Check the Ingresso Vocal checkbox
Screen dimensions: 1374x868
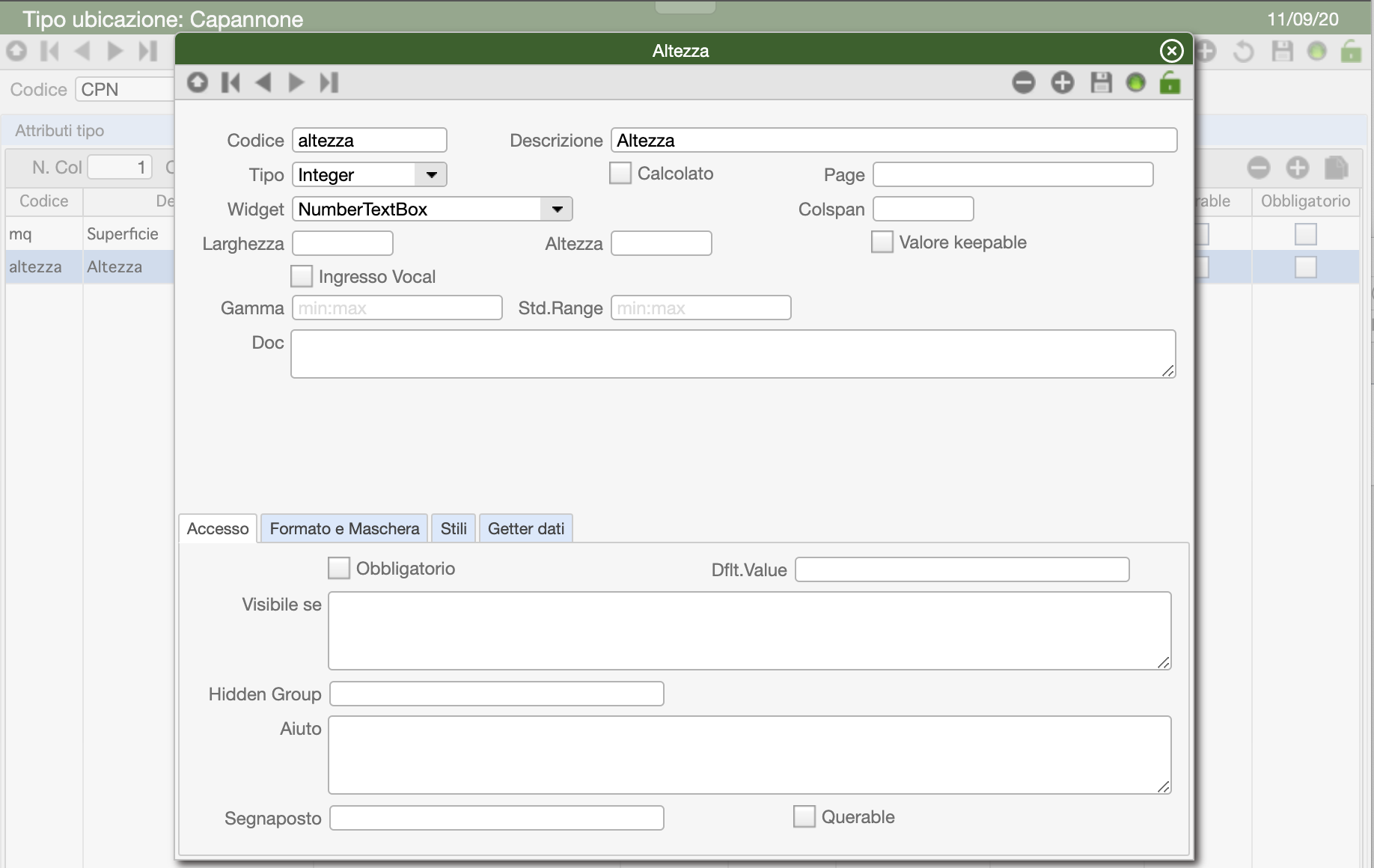click(x=302, y=277)
